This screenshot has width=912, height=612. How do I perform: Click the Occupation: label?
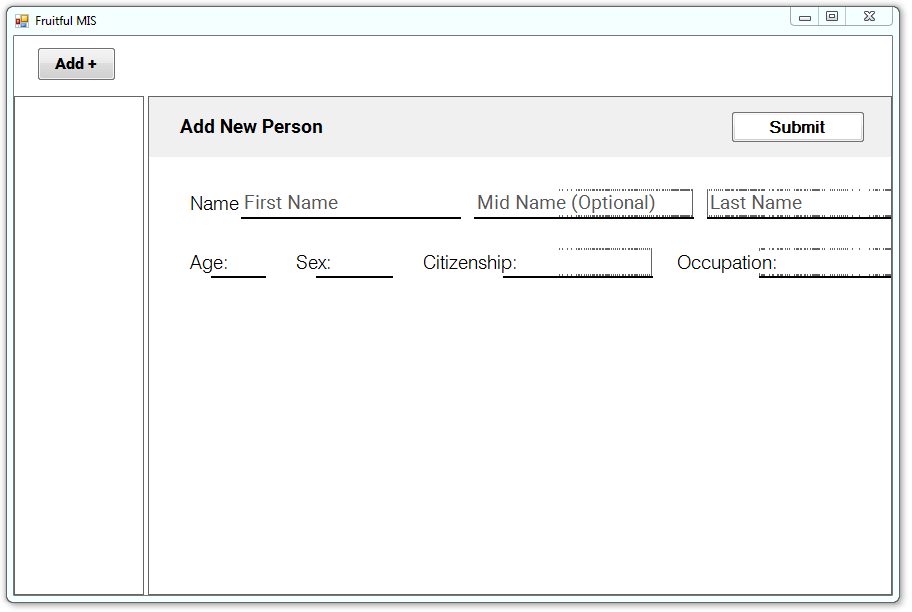[x=726, y=262]
